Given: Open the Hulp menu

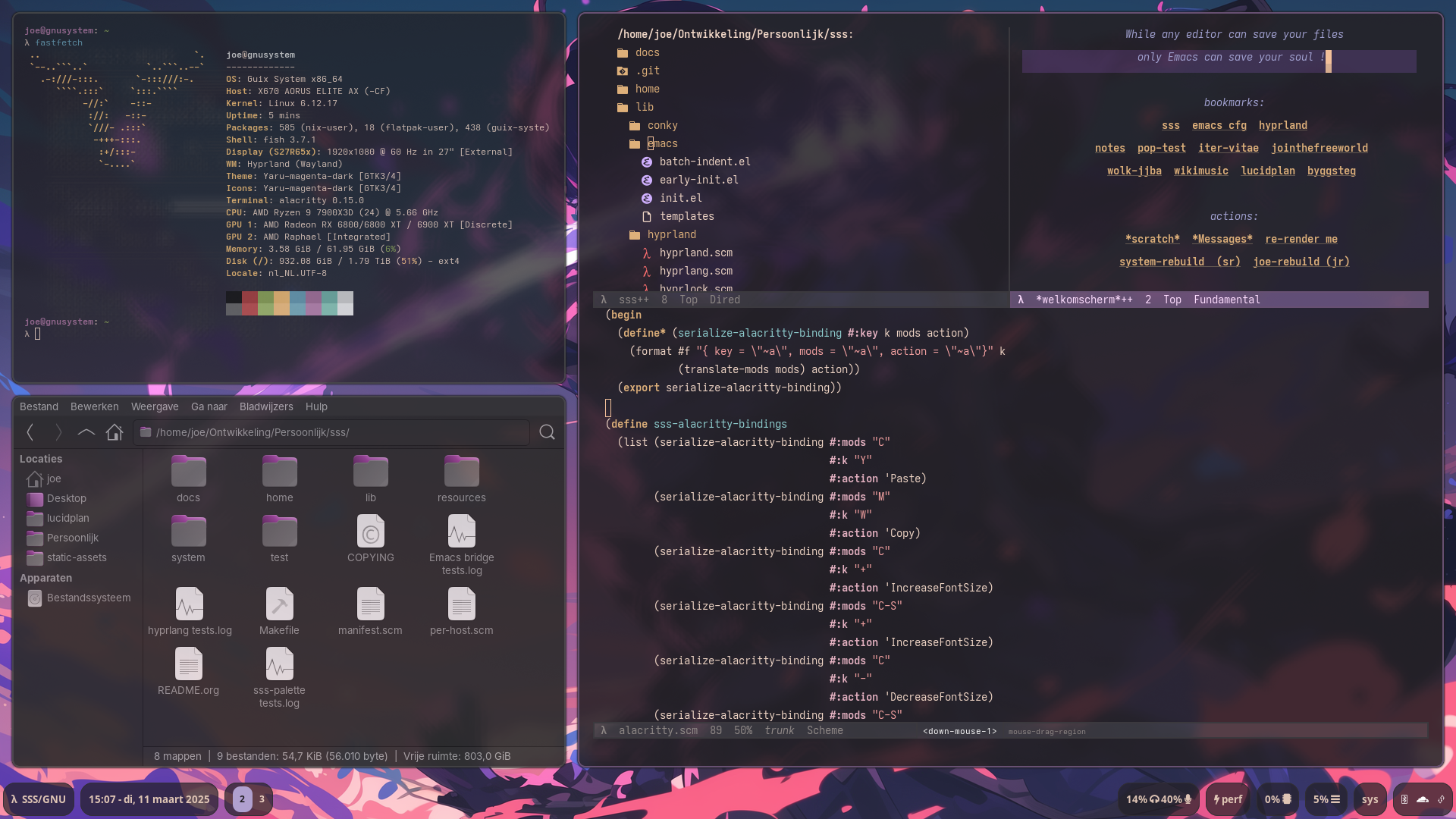Looking at the screenshot, I should pos(316,406).
